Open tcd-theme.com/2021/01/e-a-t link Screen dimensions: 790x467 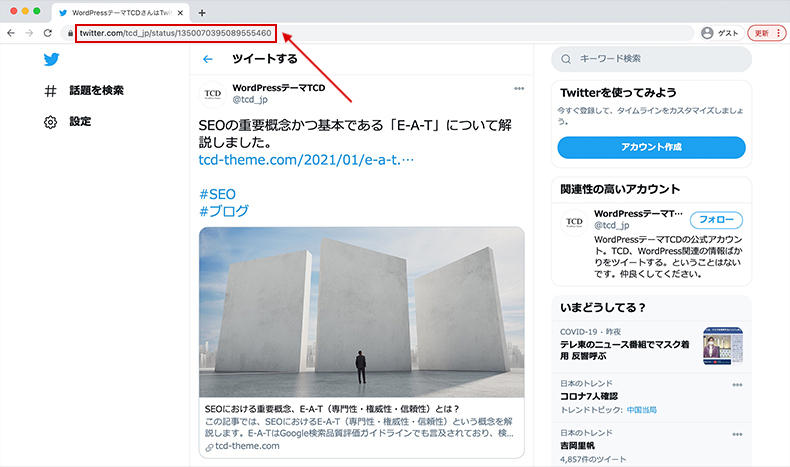[306, 160]
